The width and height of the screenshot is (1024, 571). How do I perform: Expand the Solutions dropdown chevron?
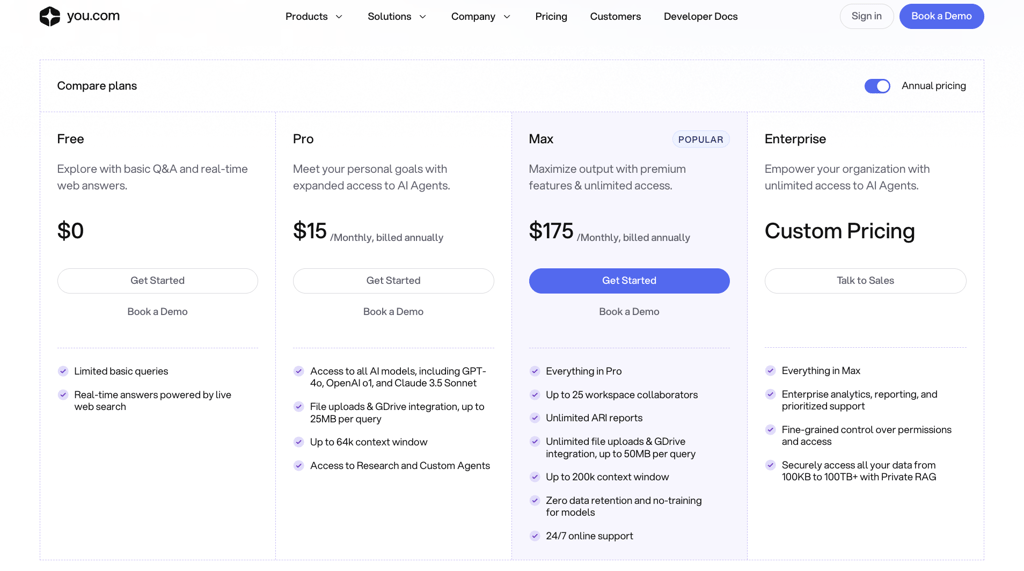pyautogui.click(x=423, y=17)
